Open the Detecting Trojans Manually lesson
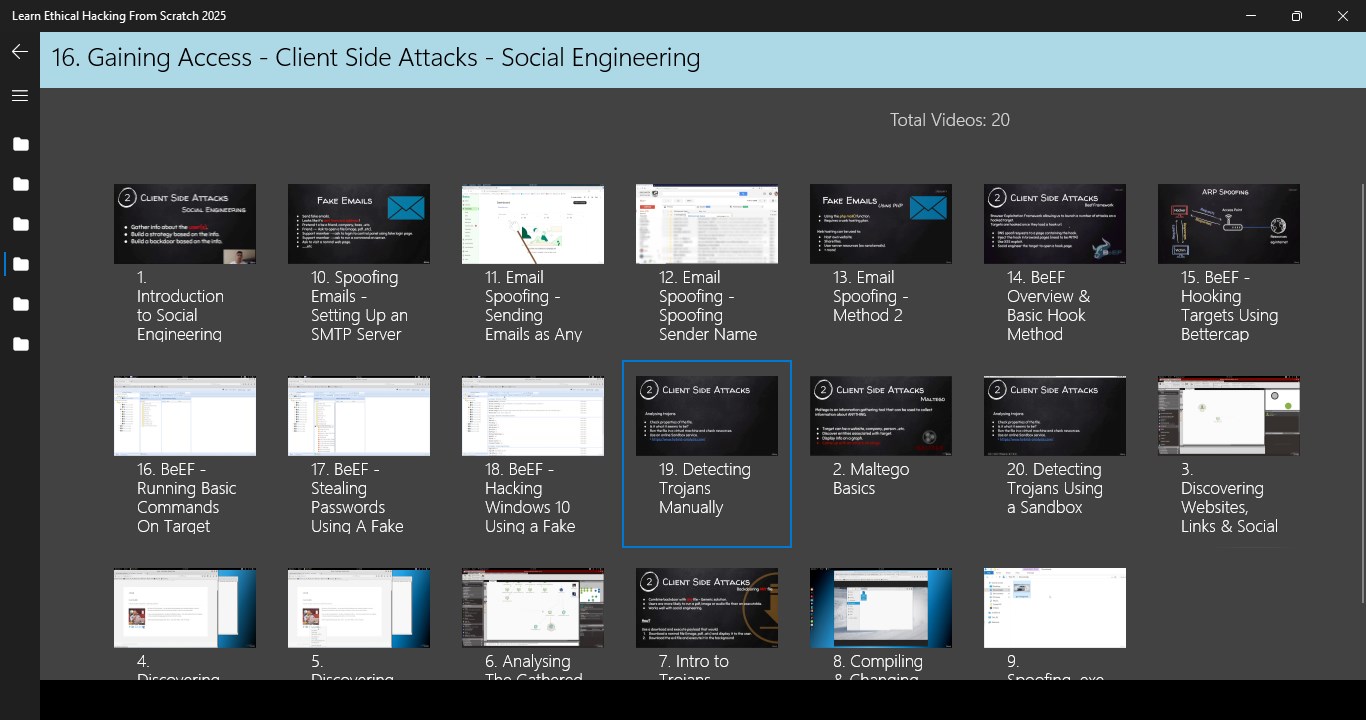The width and height of the screenshot is (1366, 720). point(706,416)
